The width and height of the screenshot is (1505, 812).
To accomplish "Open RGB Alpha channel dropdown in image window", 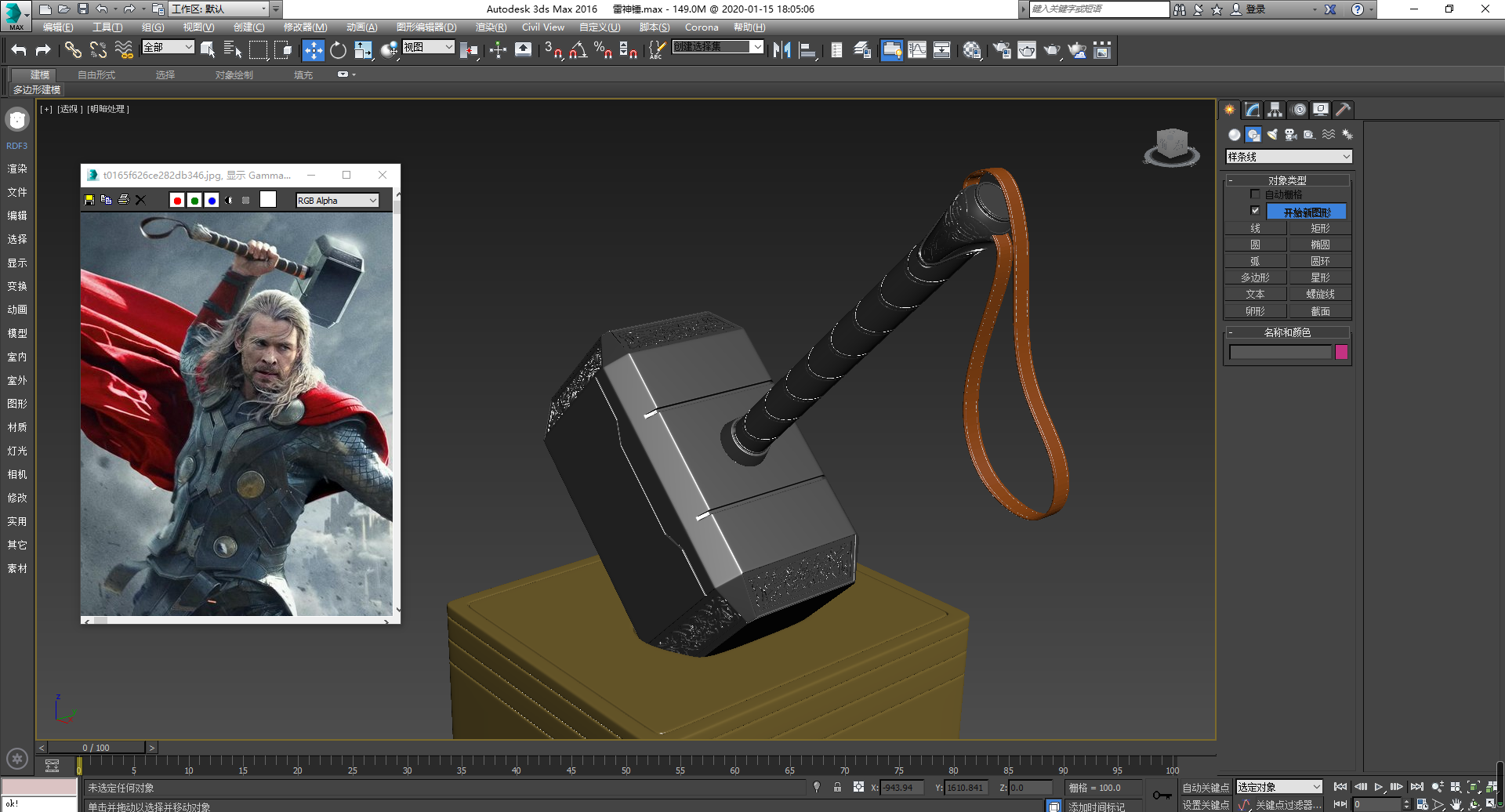I will [x=338, y=201].
